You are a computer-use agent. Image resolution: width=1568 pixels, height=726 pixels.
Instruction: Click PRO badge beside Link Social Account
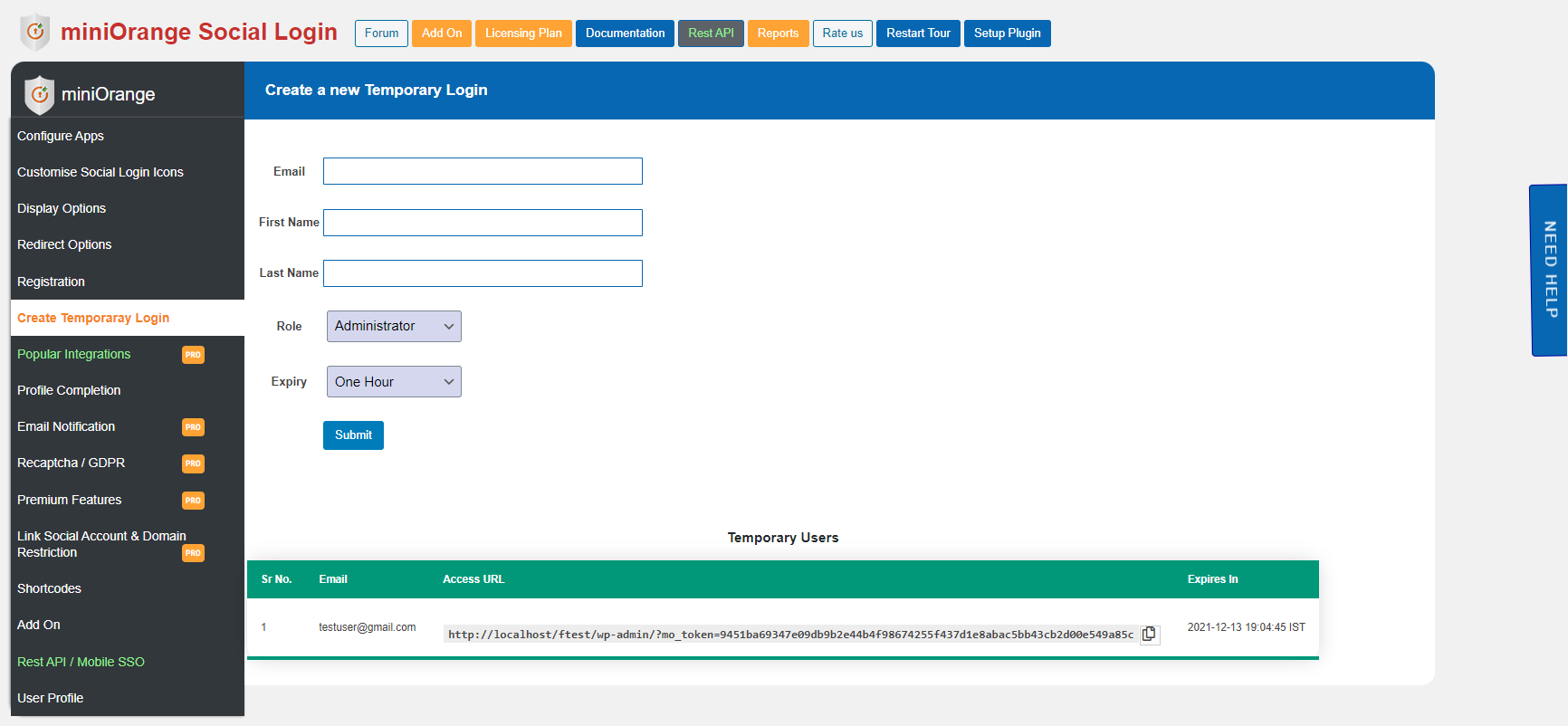point(193,553)
